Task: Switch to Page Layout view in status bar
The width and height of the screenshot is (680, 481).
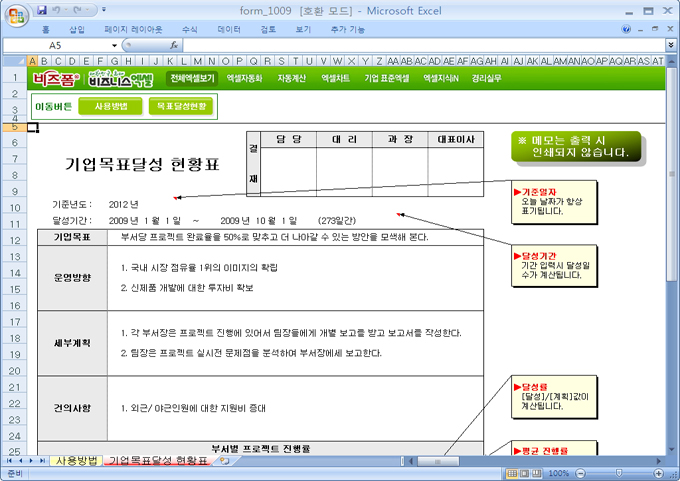Action: 524,473
